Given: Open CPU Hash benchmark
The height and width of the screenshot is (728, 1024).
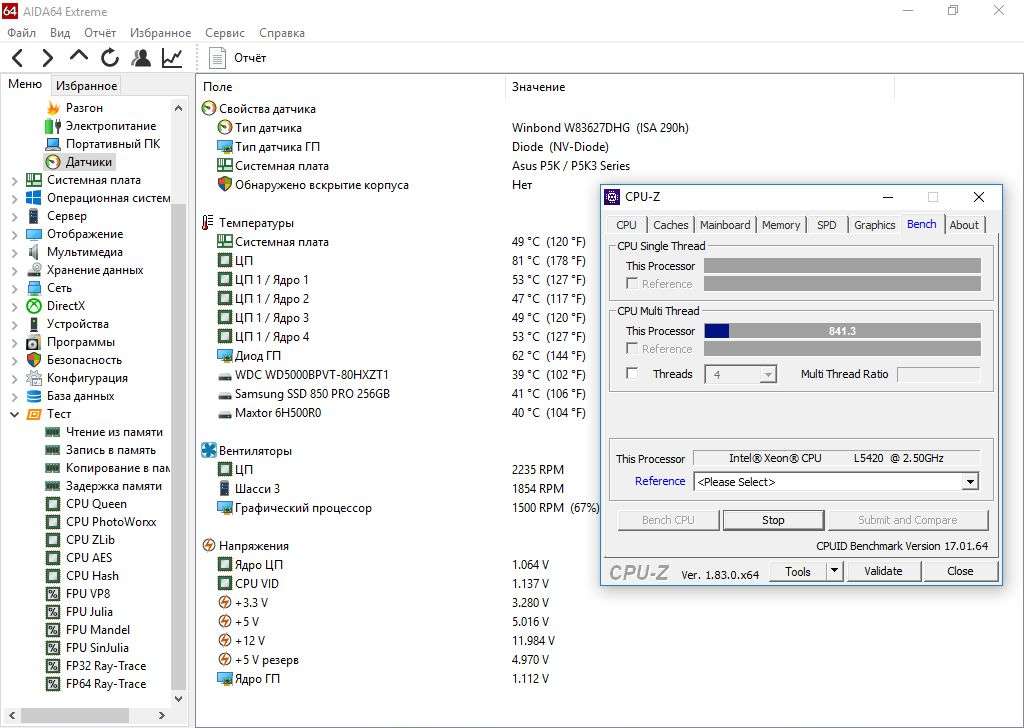Looking at the screenshot, I should click(82, 576).
